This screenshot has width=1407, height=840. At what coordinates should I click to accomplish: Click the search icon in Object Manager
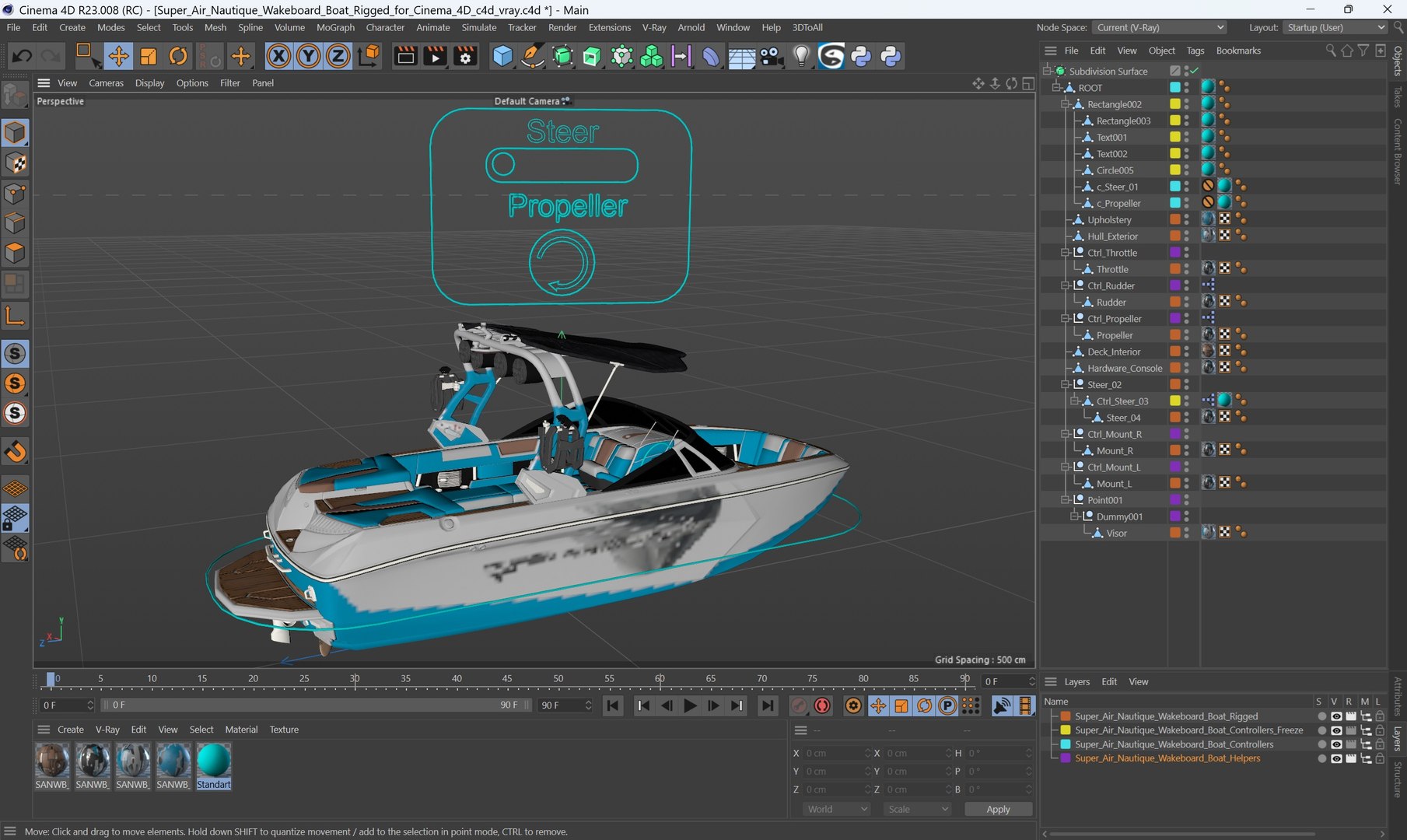pyautogui.click(x=1331, y=51)
